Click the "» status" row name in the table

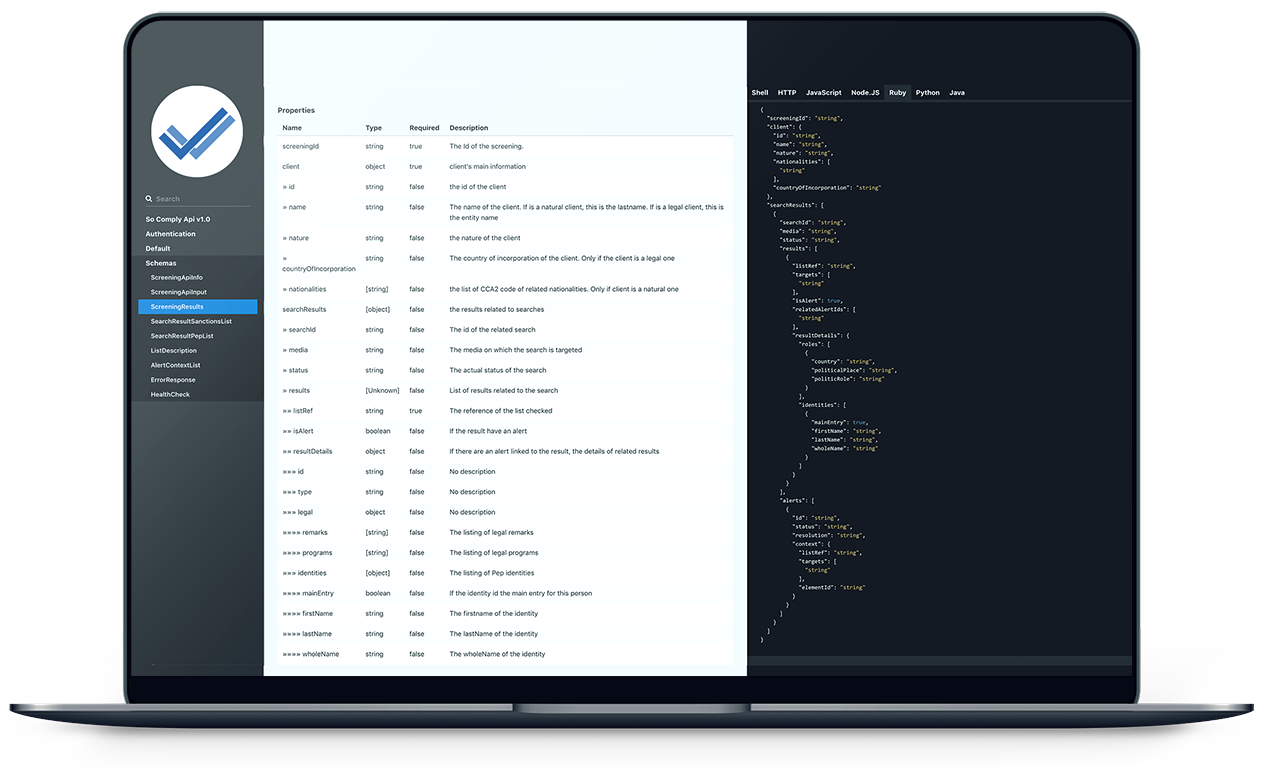pyautogui.click(x=295, y=370)
